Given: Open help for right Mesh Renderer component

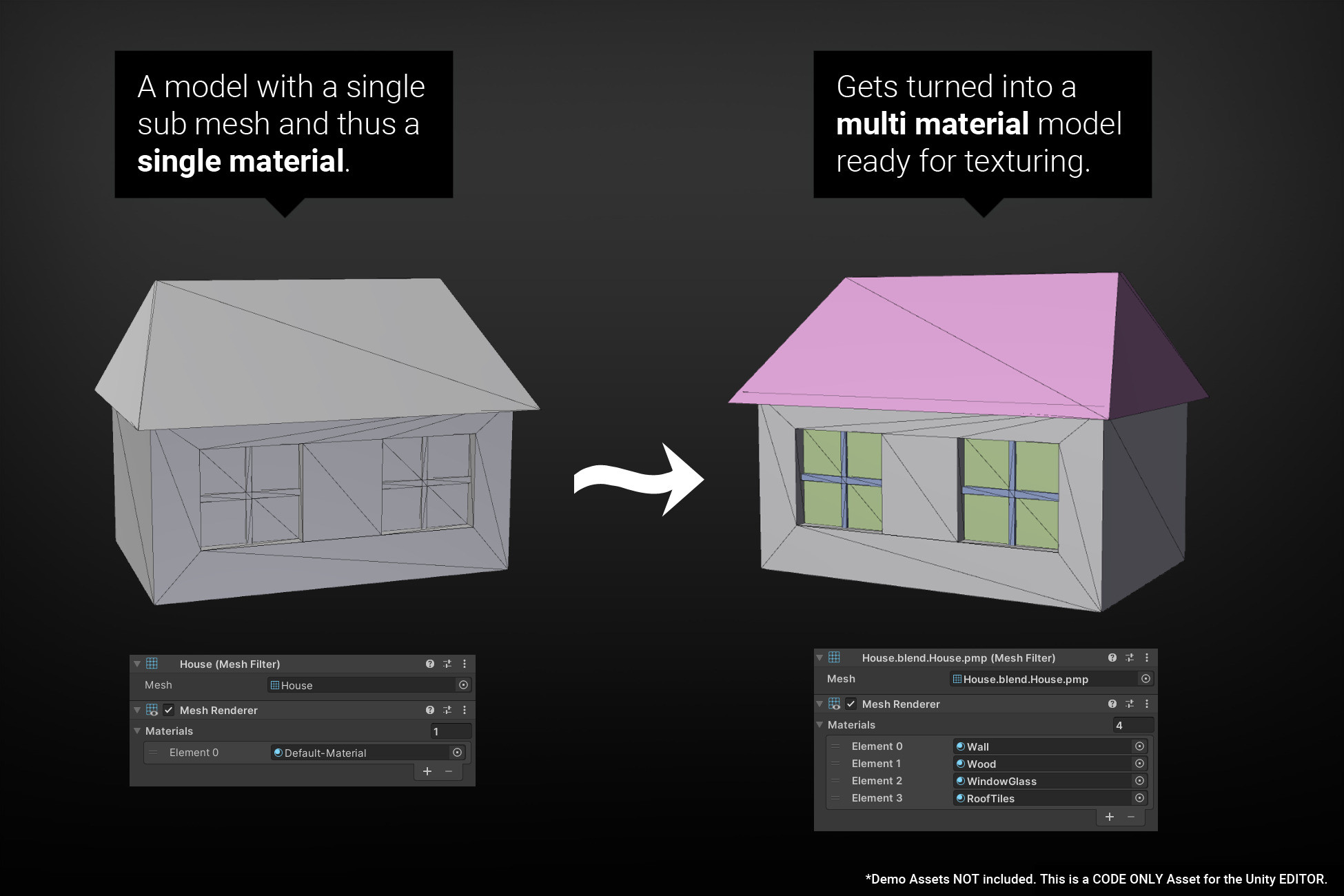Looking at the screenshot, I should [x=1112, y=704].
